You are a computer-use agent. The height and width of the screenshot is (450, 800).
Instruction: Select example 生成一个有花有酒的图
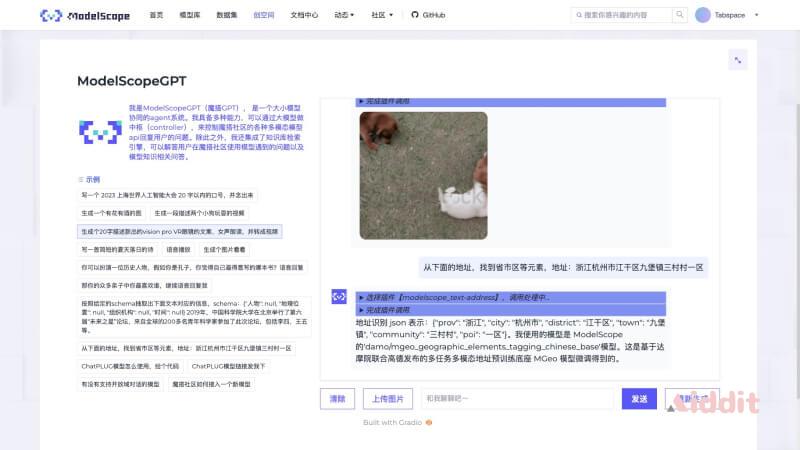[x=111, y=213]
